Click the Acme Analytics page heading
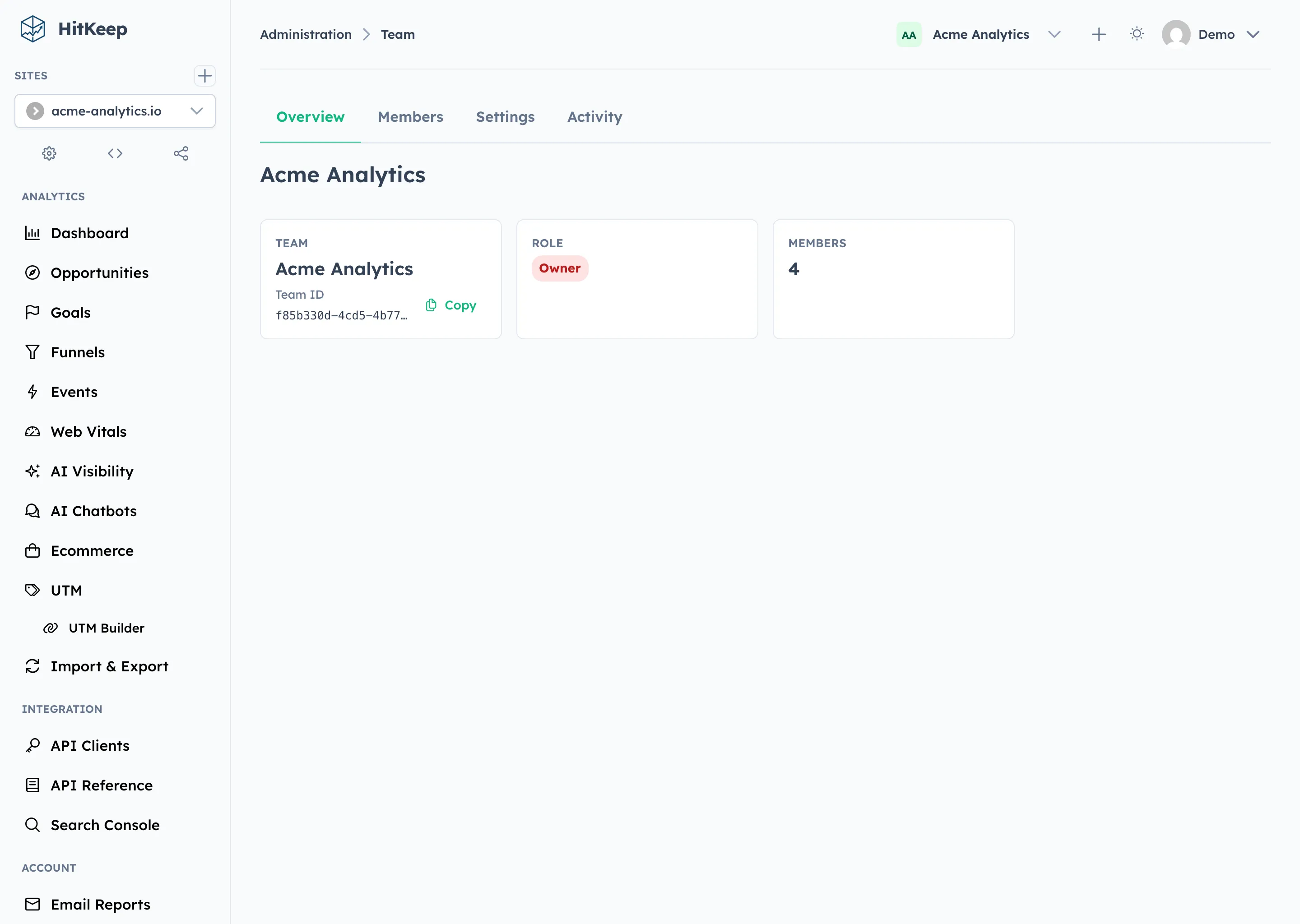The image size is (1300, 924). [x=343, y=175]
